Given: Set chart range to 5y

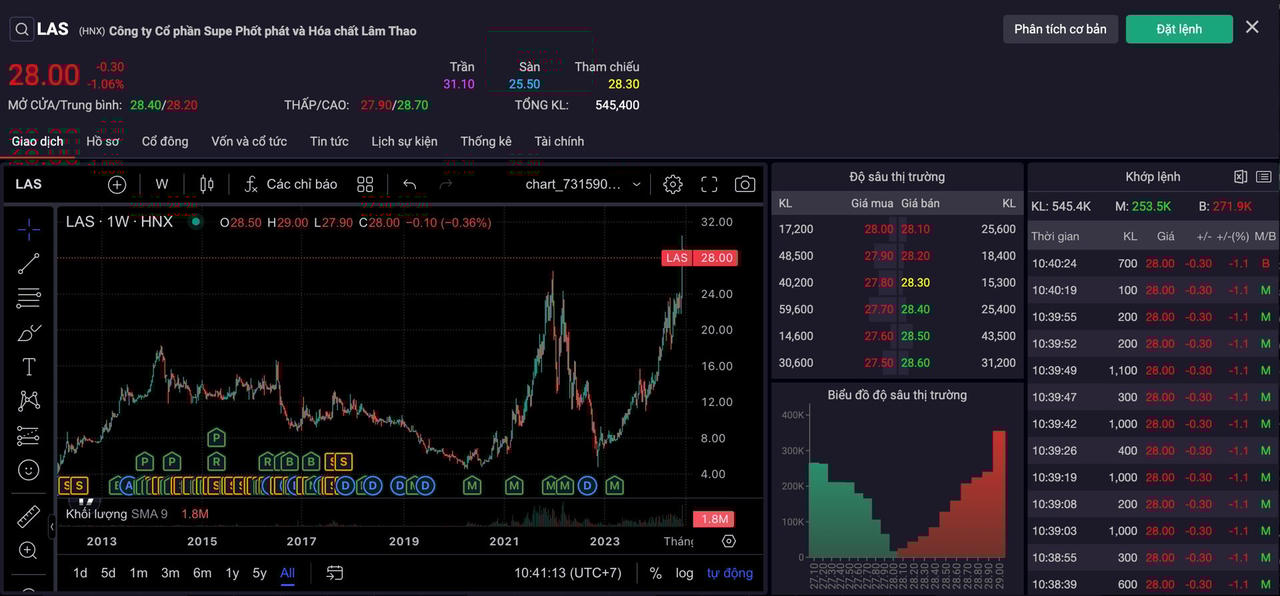Looking at the screenshot, I should pos(259,573).
